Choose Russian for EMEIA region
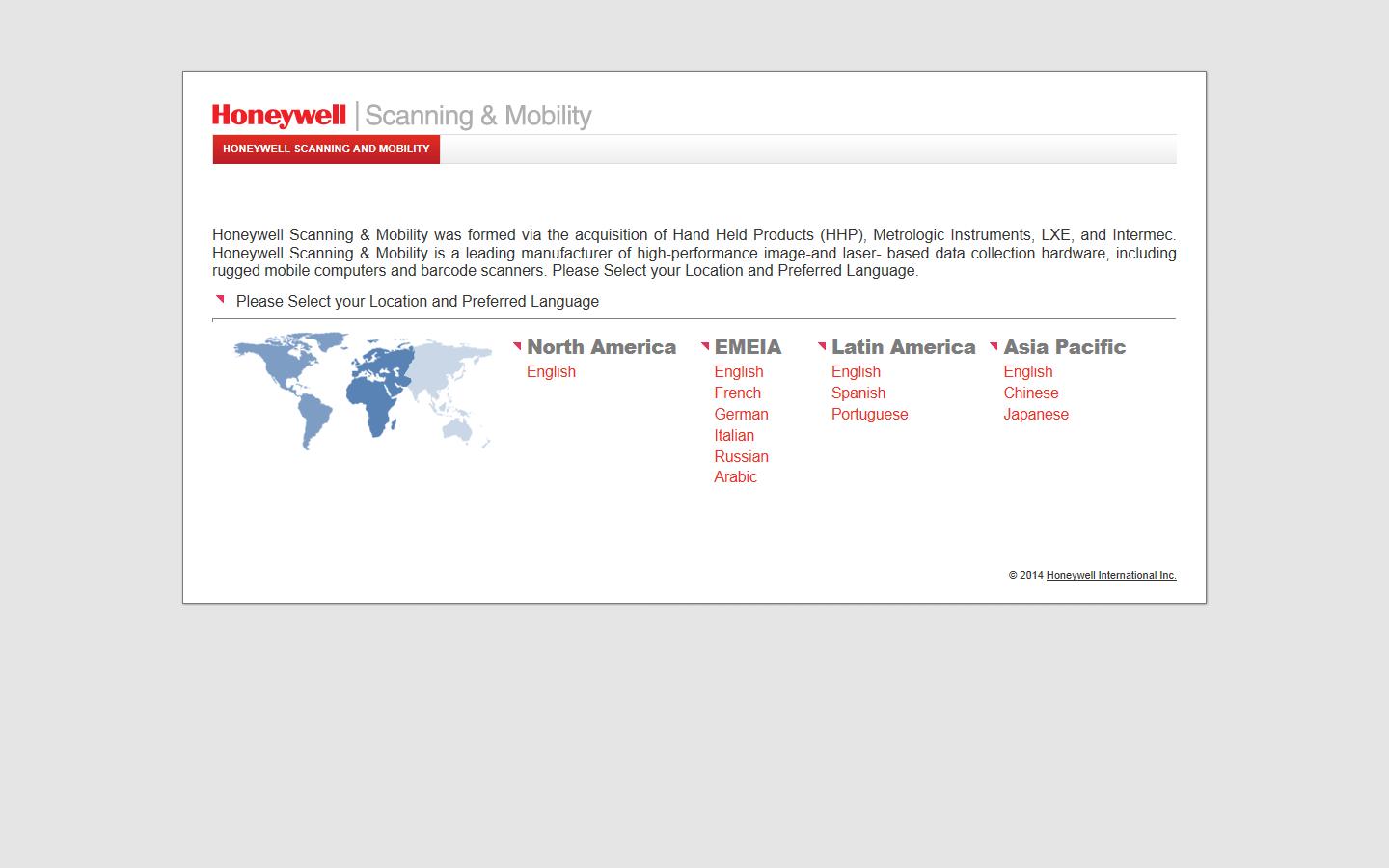The width and height of the screenshot is (1389, 868). [741, 456]
